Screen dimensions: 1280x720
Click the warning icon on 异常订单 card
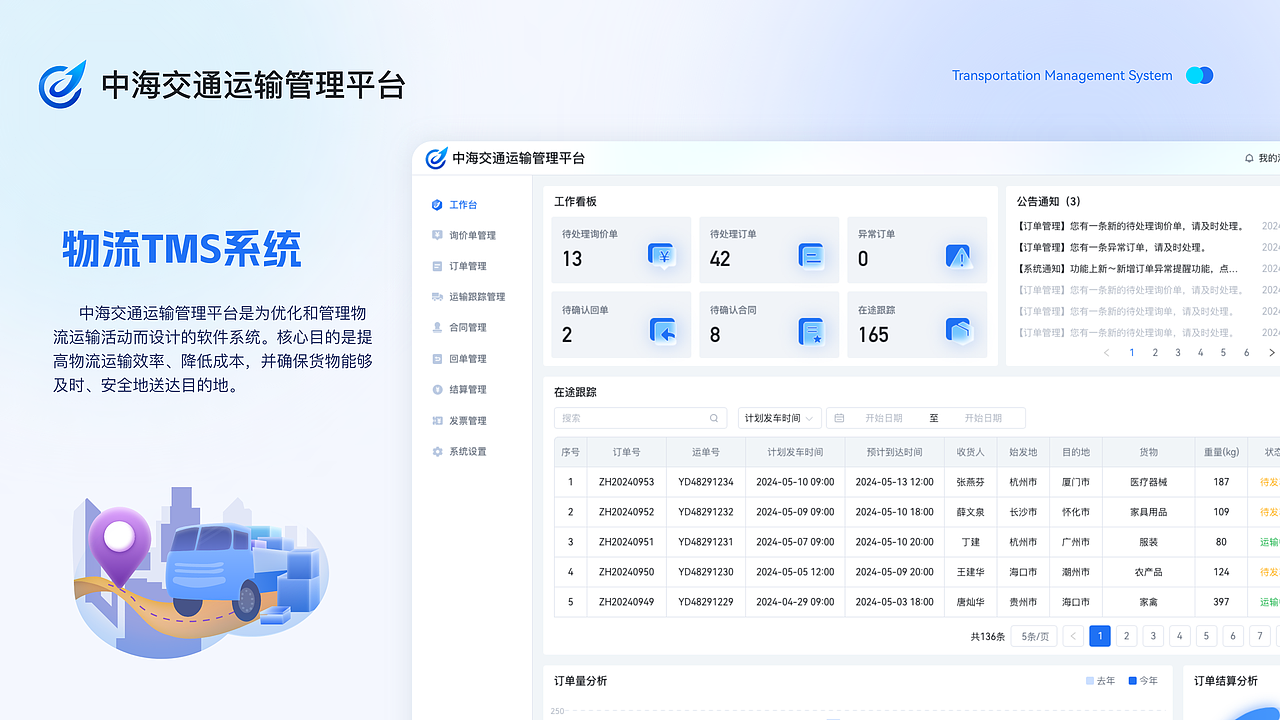pos(959,257)
